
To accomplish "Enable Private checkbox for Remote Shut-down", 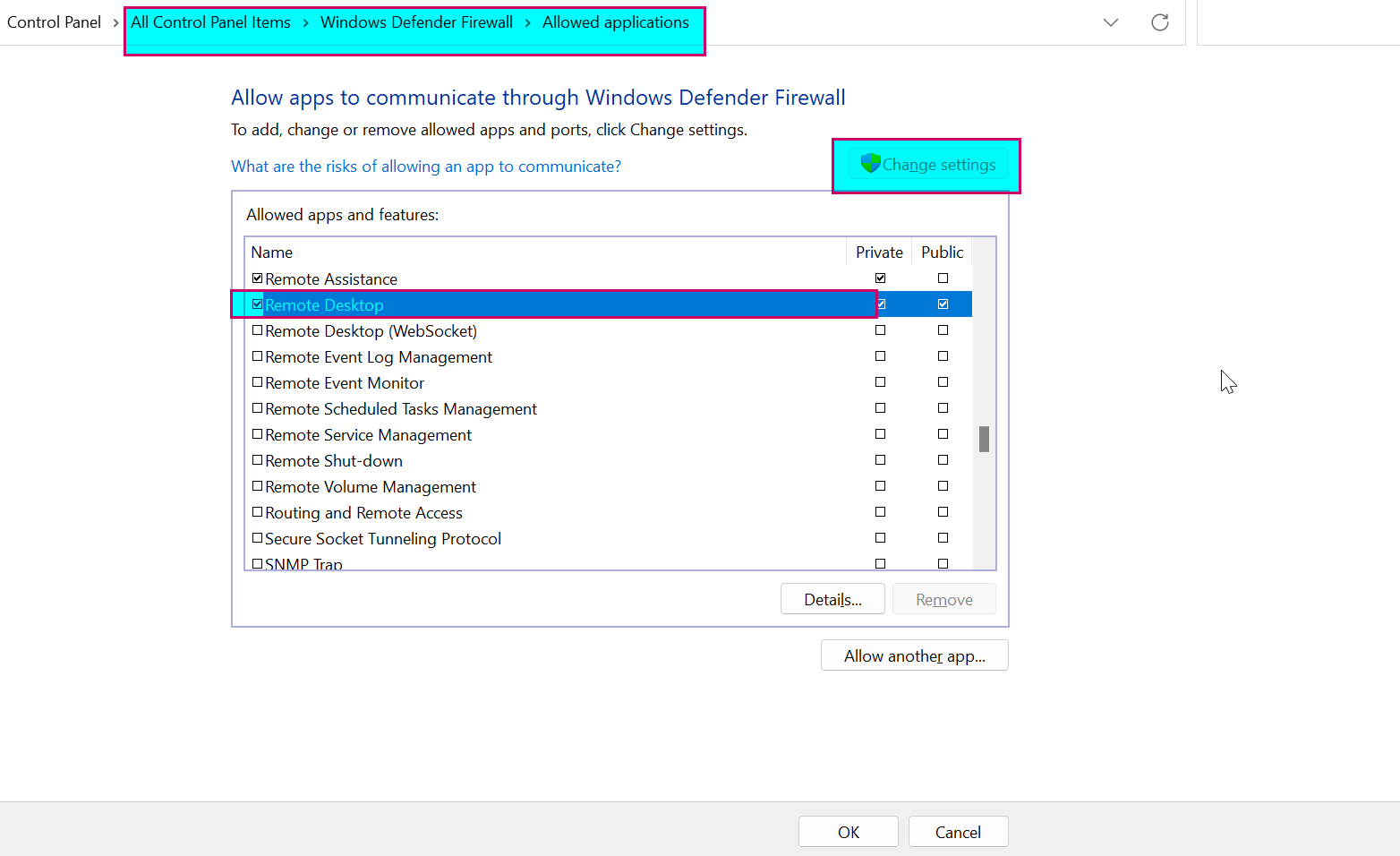I will tap(880, 460).
